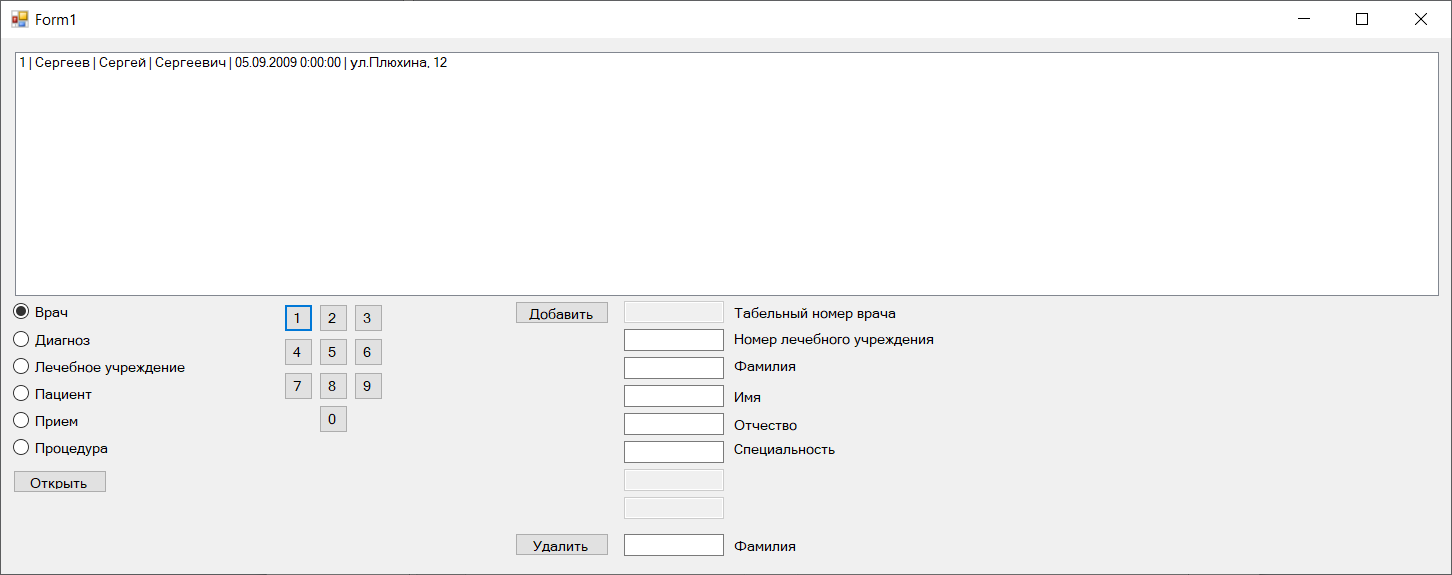Tap keypad button 4
Screen dimensions: 1452x575
tap(298, 352)
